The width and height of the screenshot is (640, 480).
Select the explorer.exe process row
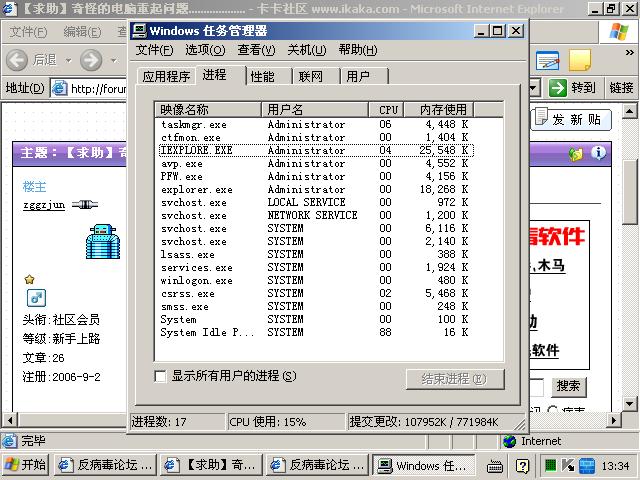[x=316, y=189]
